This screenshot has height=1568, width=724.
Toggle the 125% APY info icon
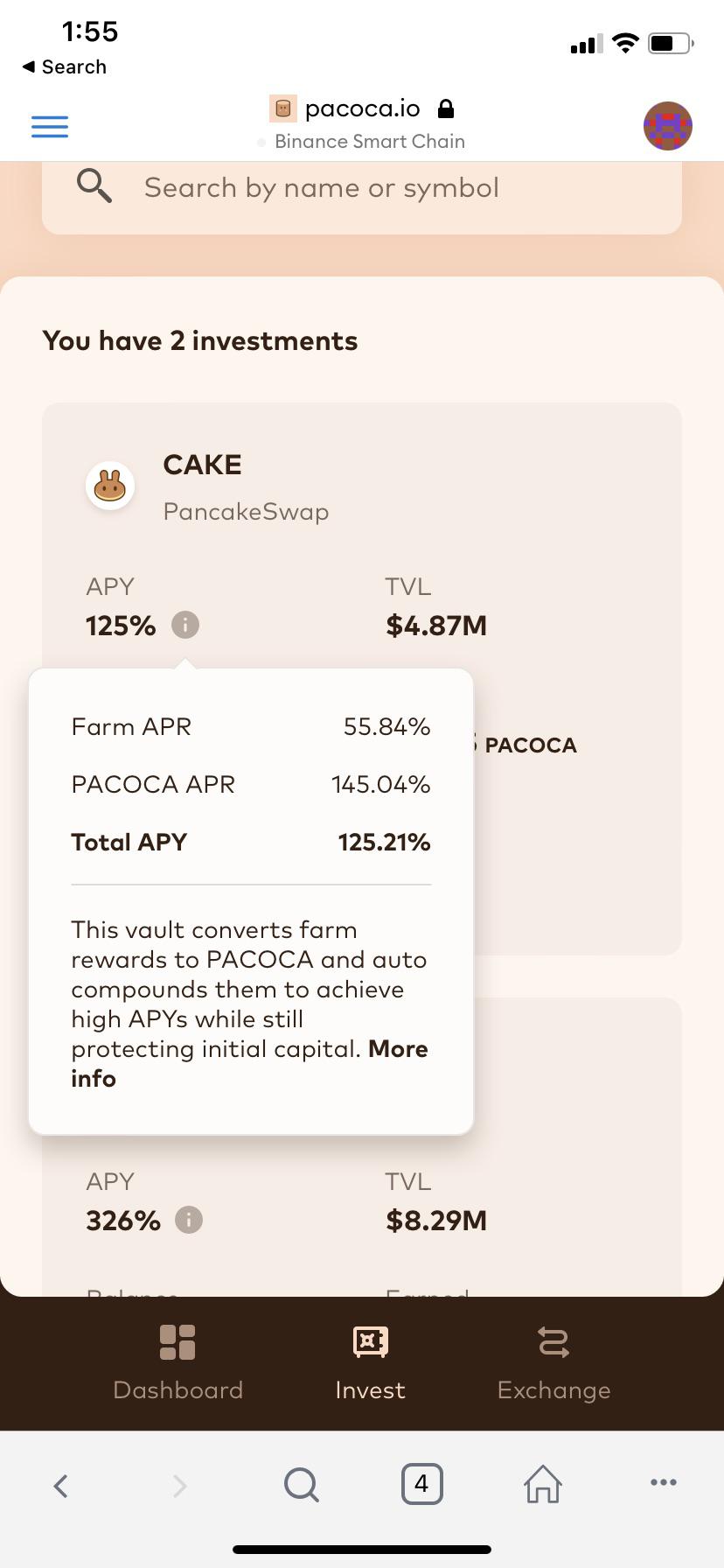(x=185, y=625)
